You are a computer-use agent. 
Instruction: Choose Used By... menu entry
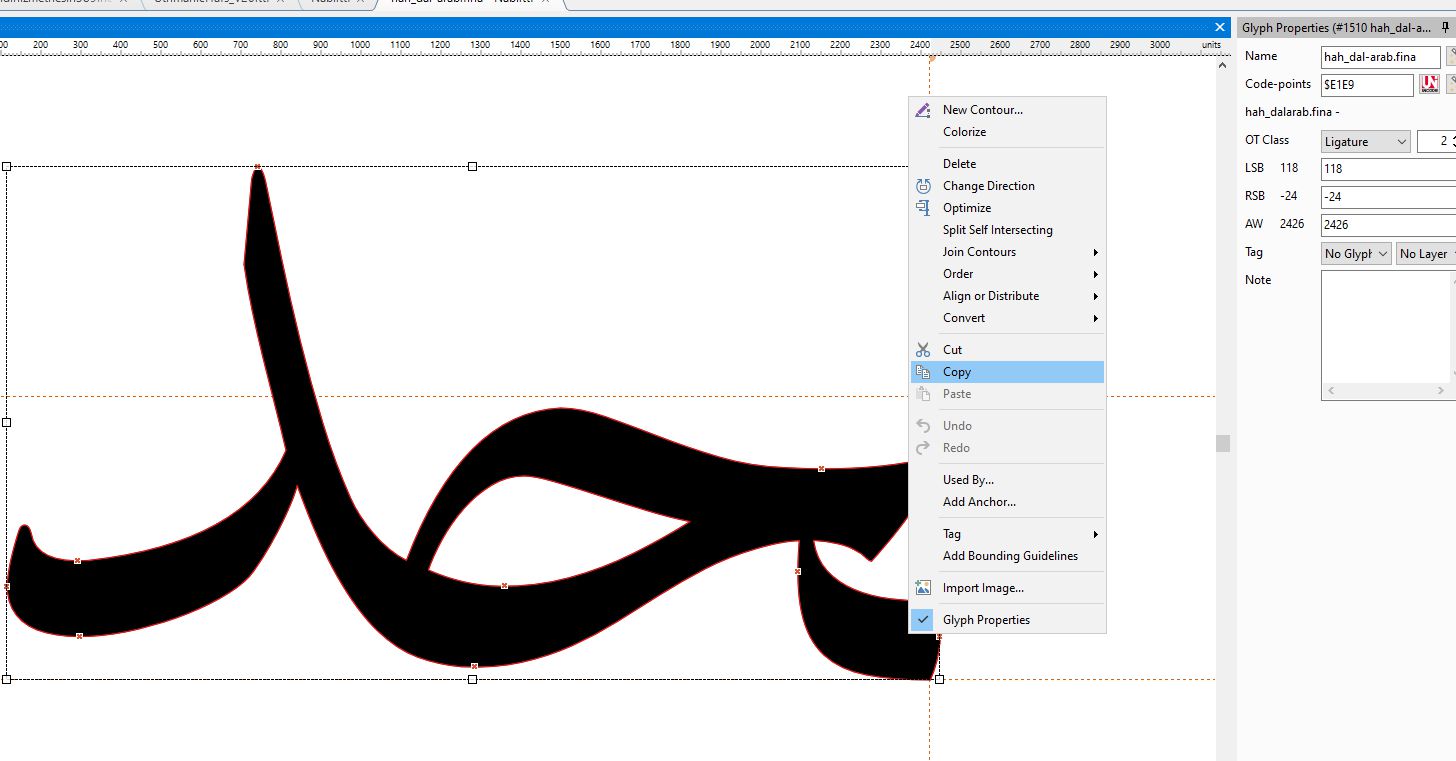point(1007,480)
